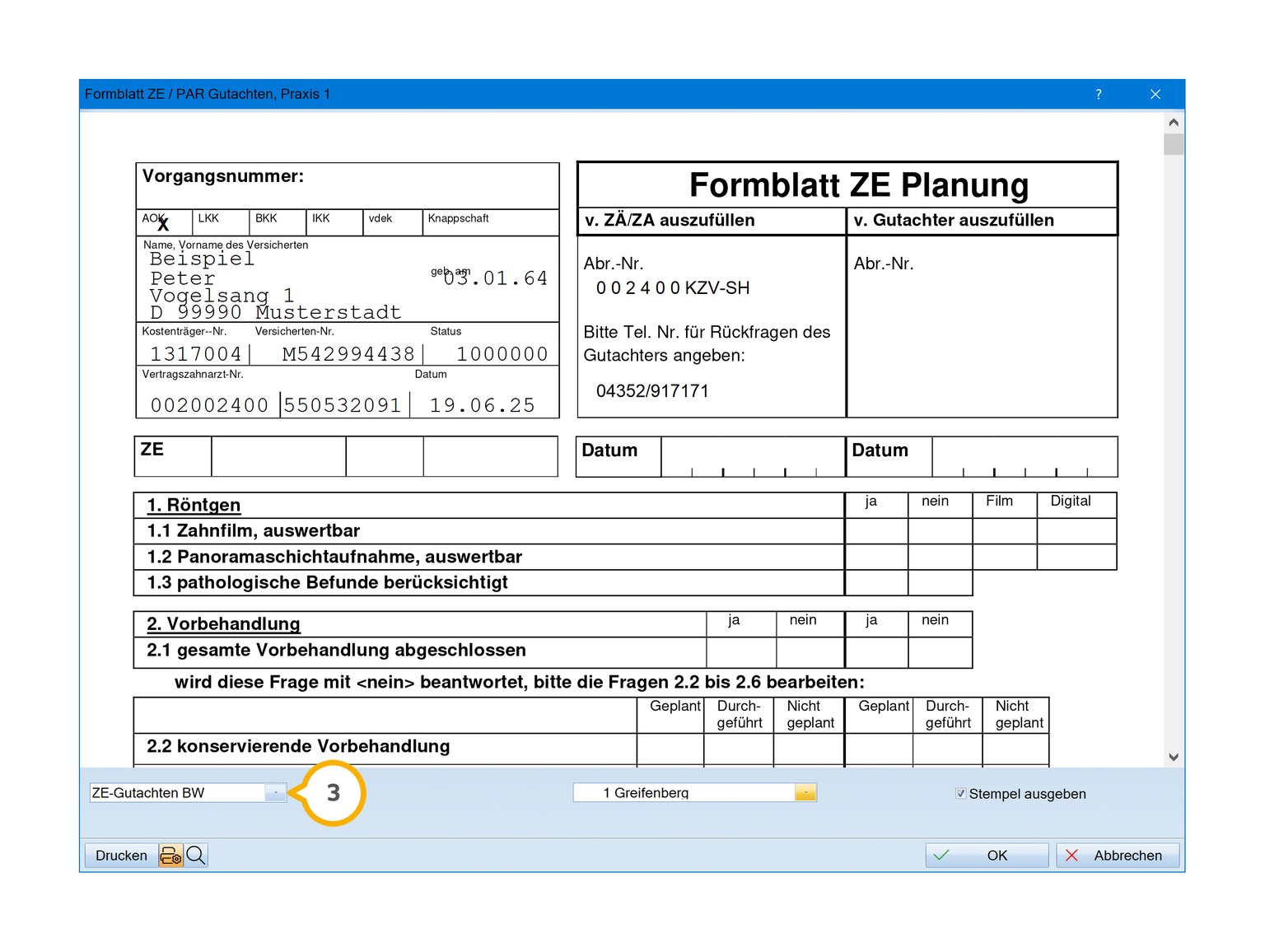Open print preview magnifier icon

tap(196, 856)
